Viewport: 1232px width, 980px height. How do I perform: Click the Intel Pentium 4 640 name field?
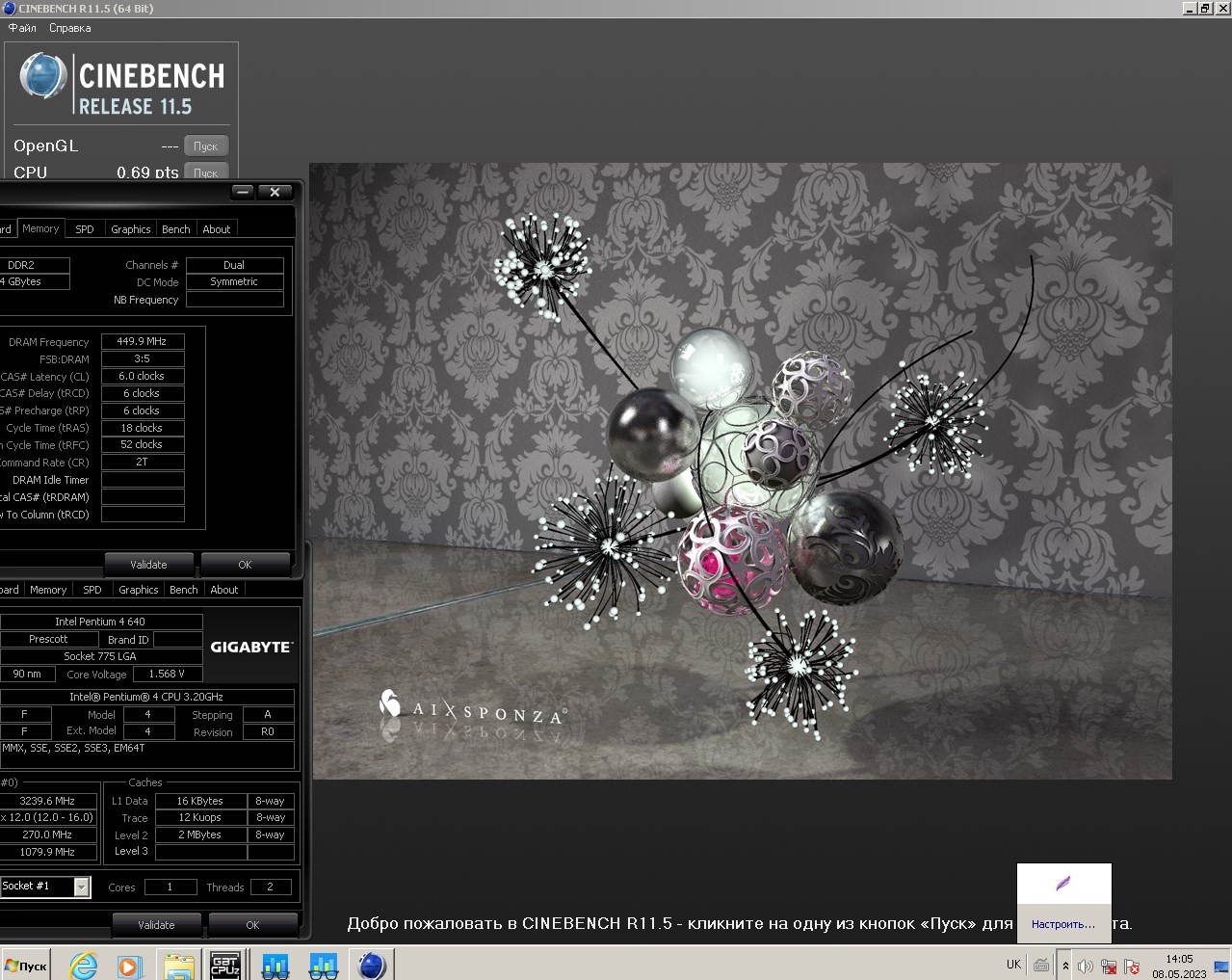tap(101, 622)
